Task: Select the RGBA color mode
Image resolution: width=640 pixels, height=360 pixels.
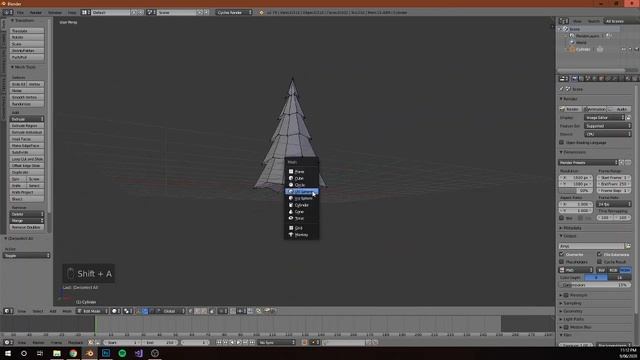Action: (625, 270)
